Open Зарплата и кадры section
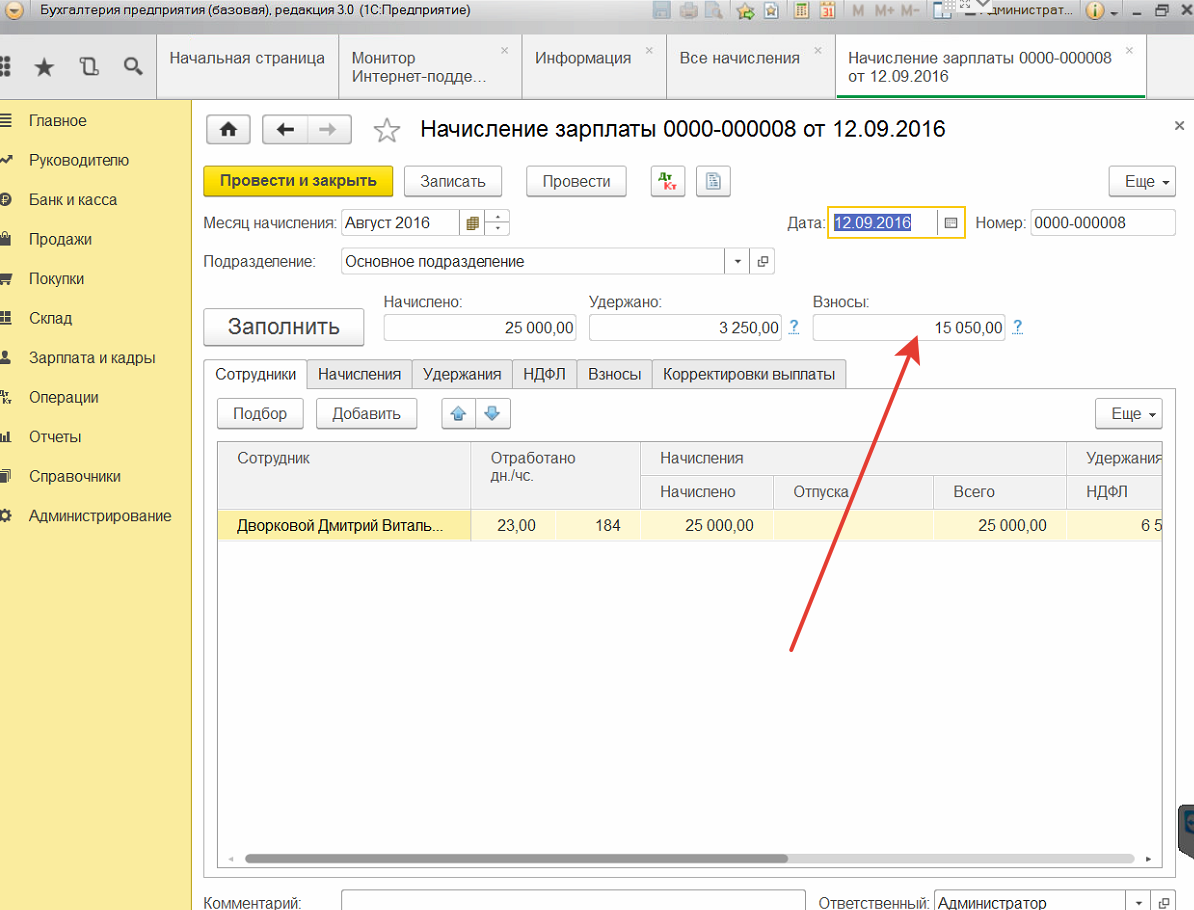Screen dimensions: 1194x910 click(x=92, y=358)
